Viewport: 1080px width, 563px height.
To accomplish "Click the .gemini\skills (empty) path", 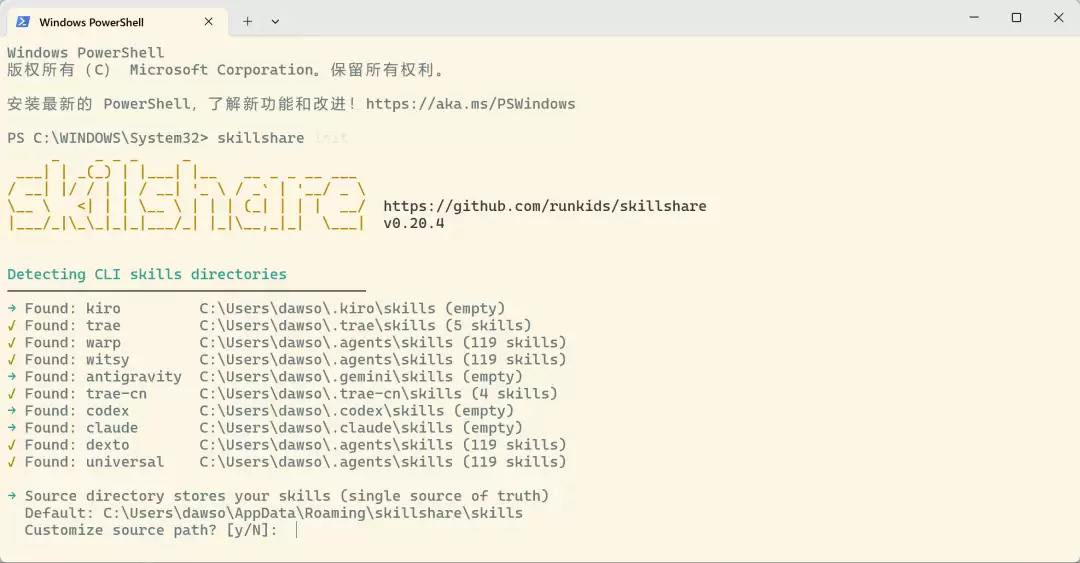I will click(361, 377).
